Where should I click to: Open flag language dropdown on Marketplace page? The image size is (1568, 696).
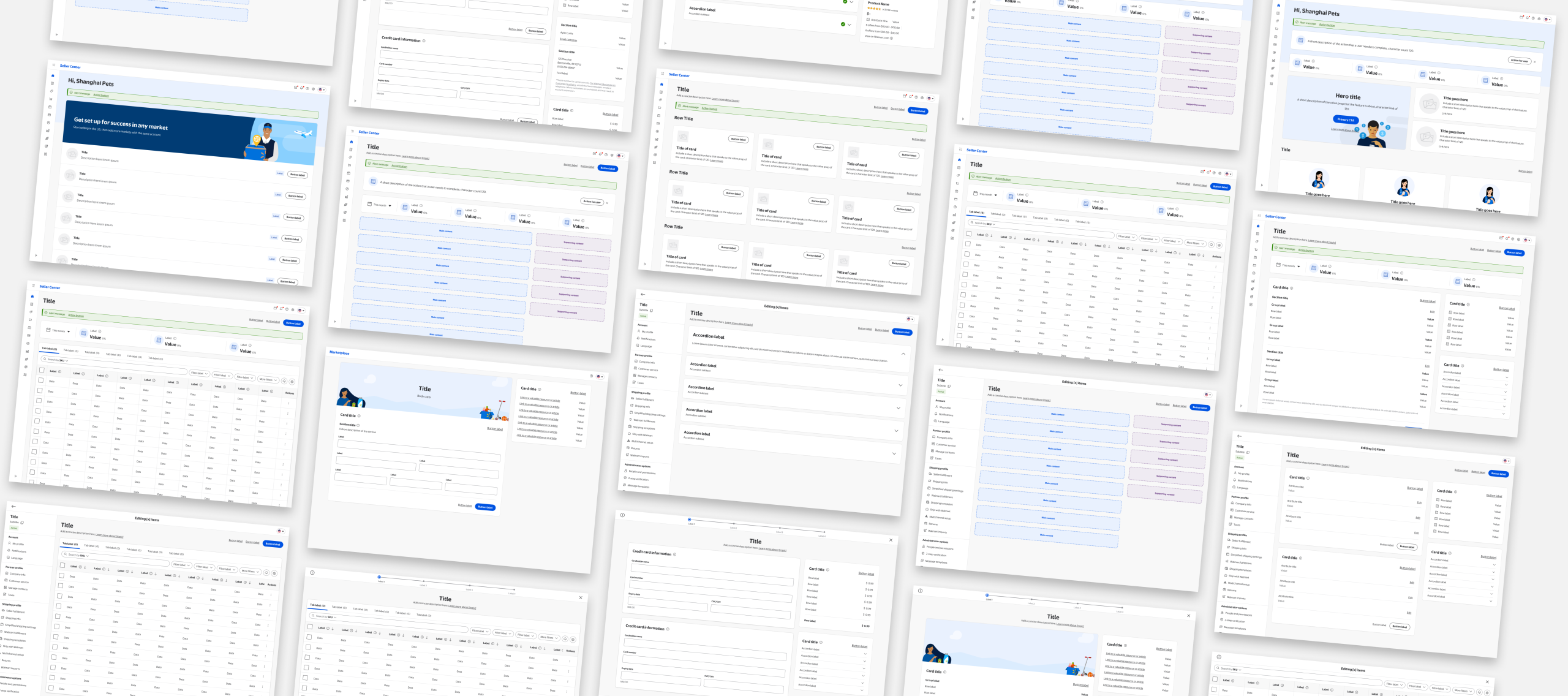click(600, 377)
